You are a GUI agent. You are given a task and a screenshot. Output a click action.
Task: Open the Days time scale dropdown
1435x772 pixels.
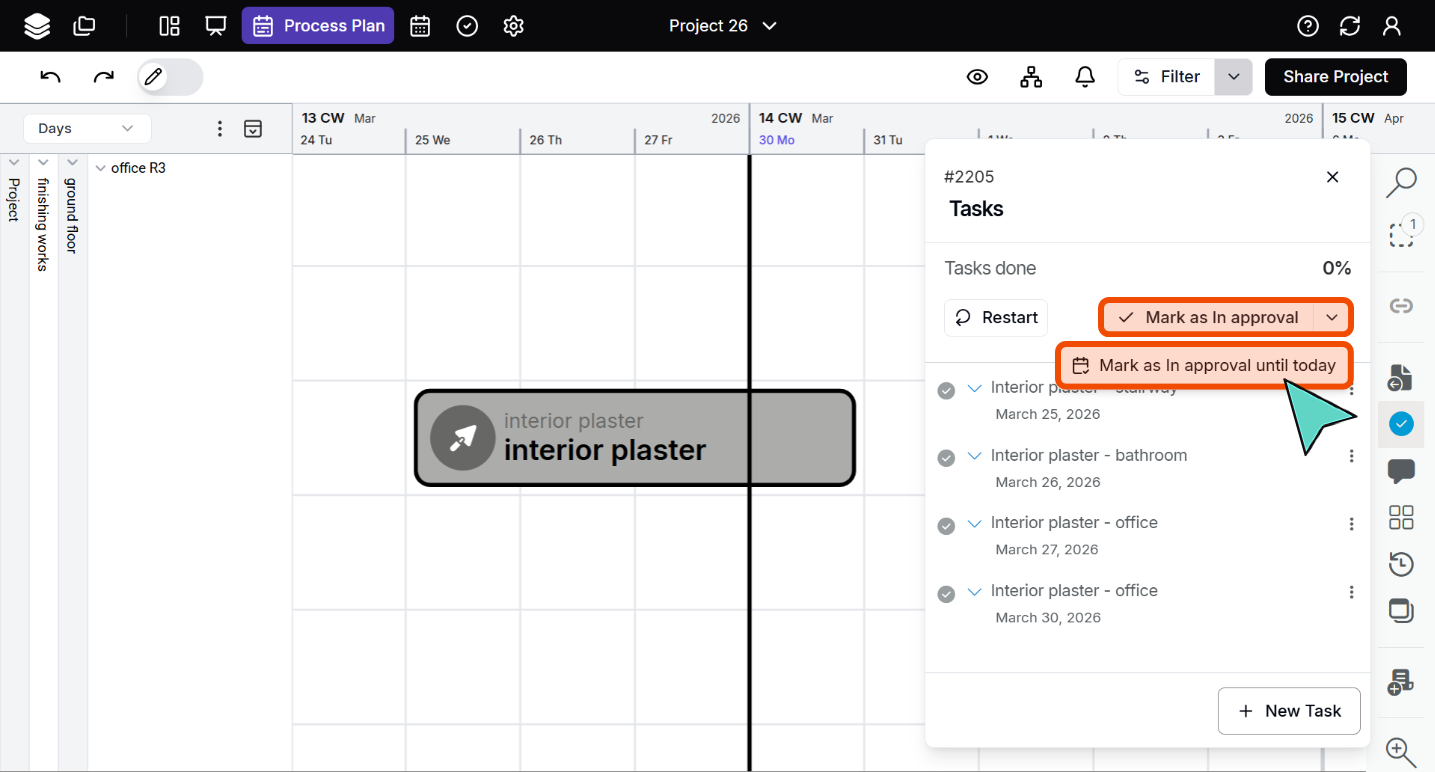pos(87,128)
